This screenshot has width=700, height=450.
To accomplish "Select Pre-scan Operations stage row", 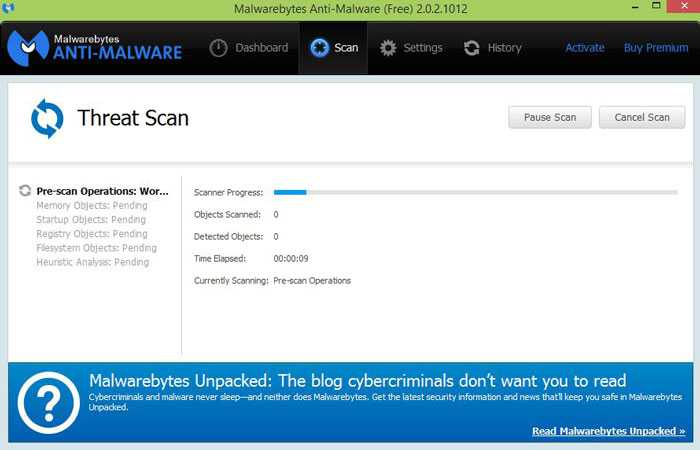I will (x=94, y=191).
